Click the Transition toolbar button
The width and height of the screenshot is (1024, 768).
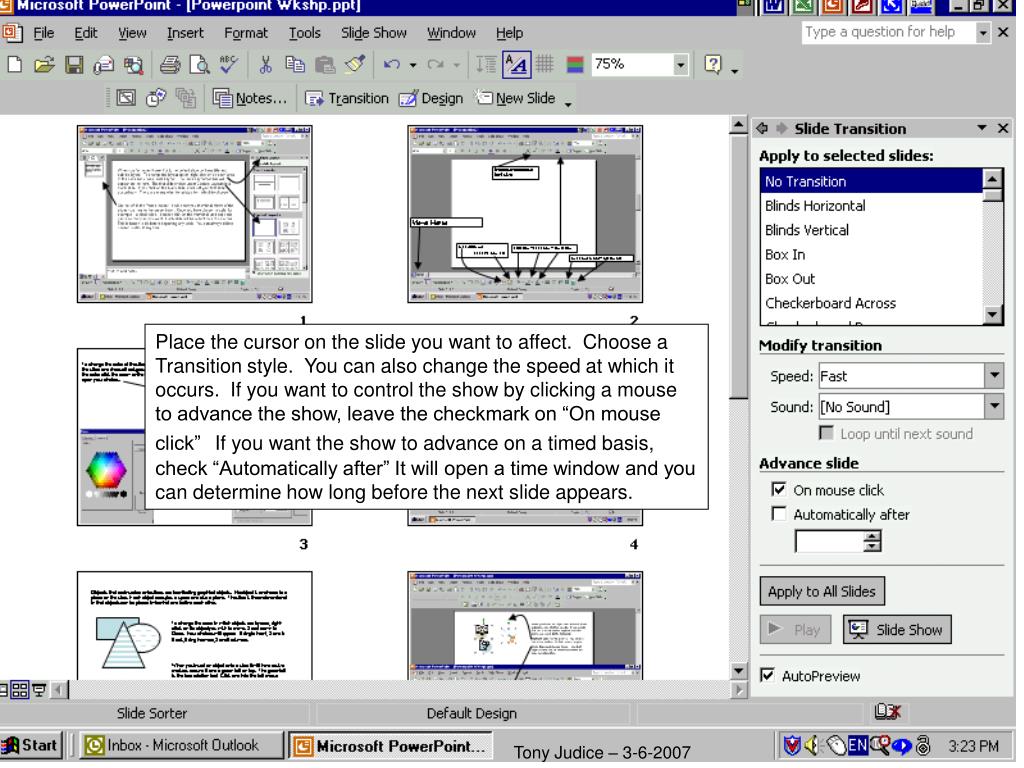[x=347, y=98]
